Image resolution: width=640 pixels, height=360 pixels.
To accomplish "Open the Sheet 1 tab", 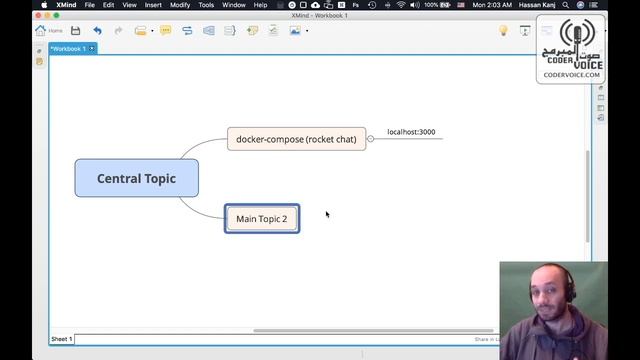I will (62, 339).
